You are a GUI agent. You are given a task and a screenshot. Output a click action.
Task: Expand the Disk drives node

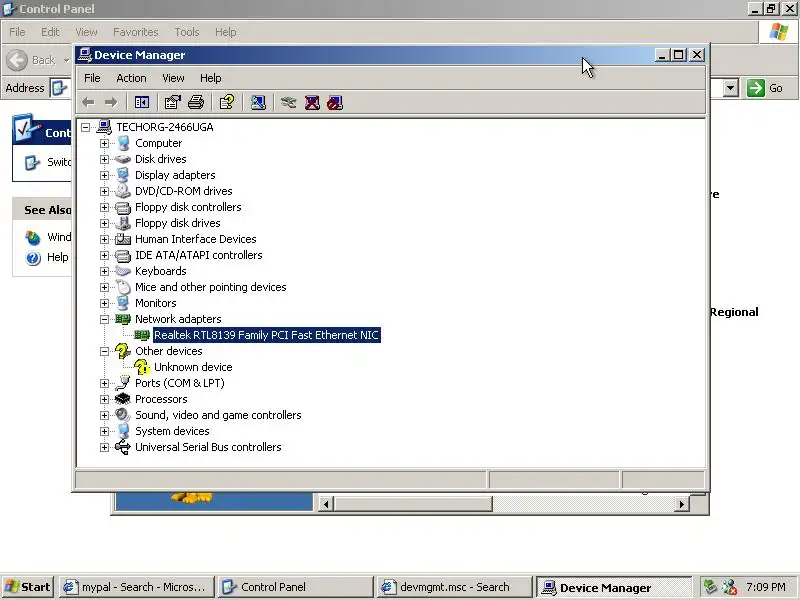pyautogui.click(x=104, y=159)
